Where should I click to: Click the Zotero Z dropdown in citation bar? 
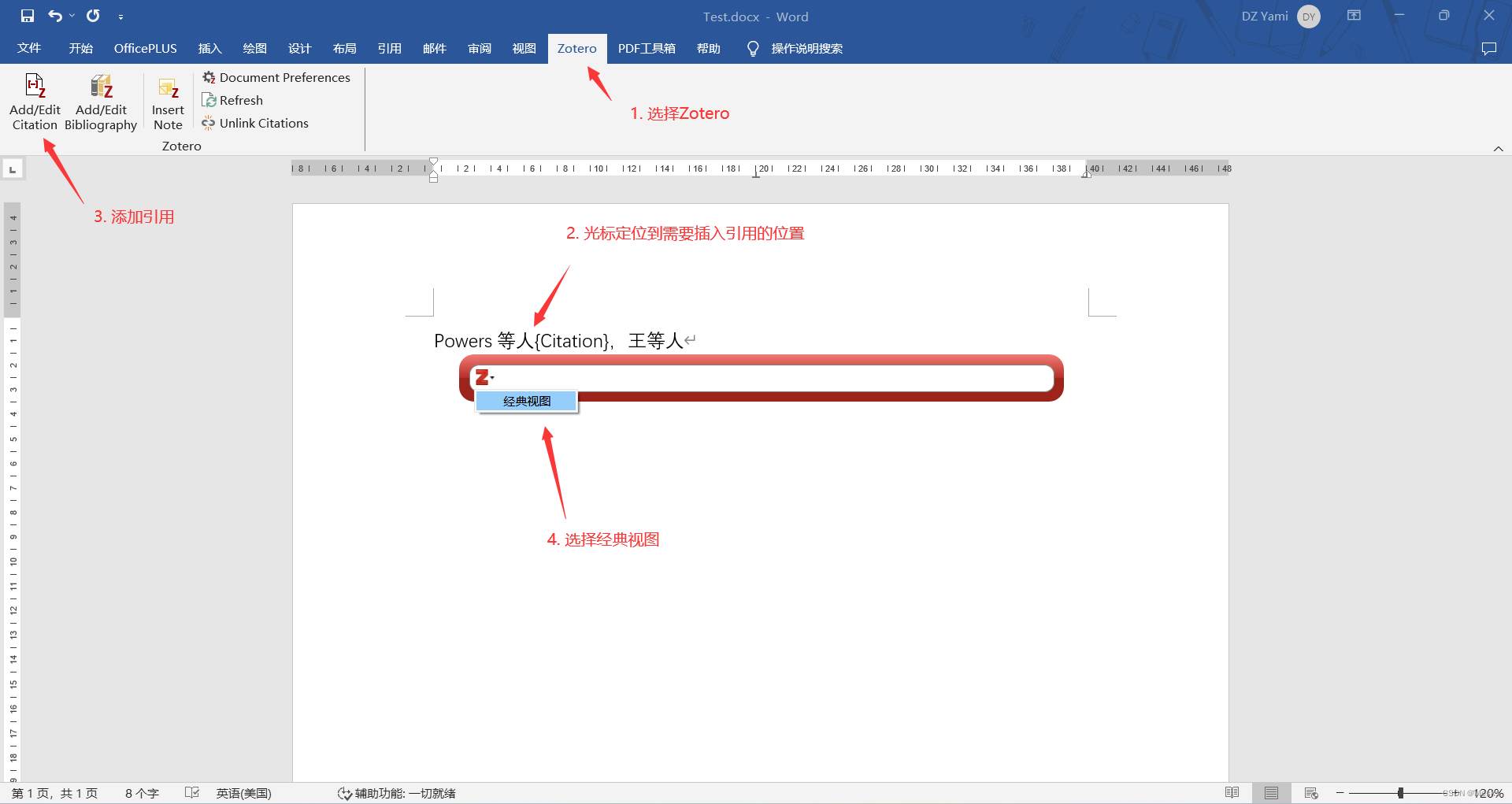pyautogui.click(x=484, y=378)
